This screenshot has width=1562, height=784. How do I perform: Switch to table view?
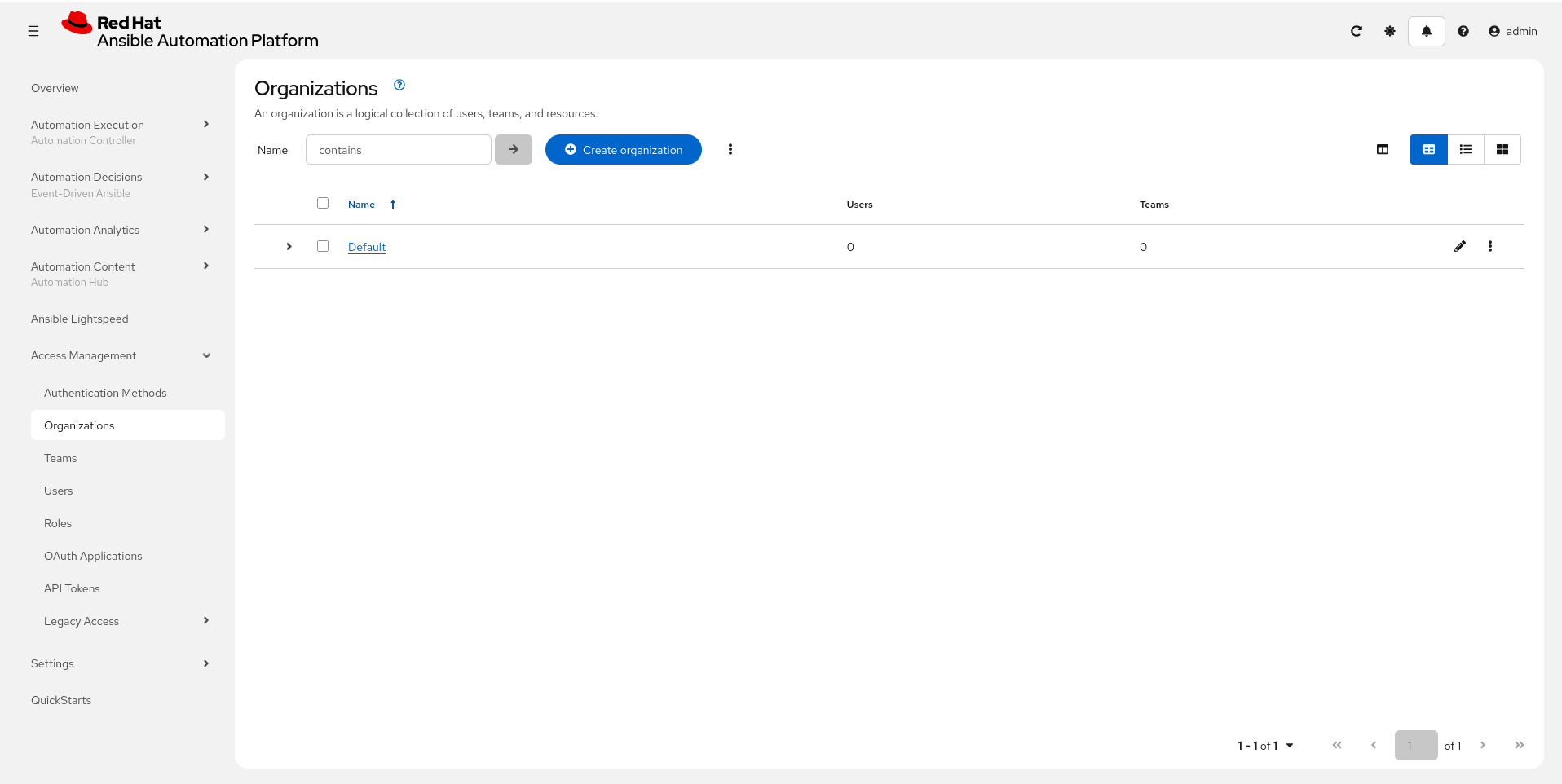[1429, 150]
